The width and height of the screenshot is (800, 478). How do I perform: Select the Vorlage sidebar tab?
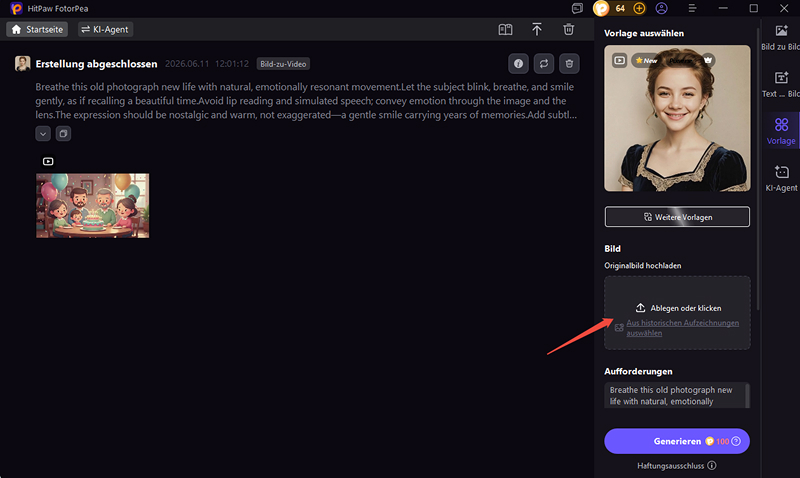pos(781,131)
